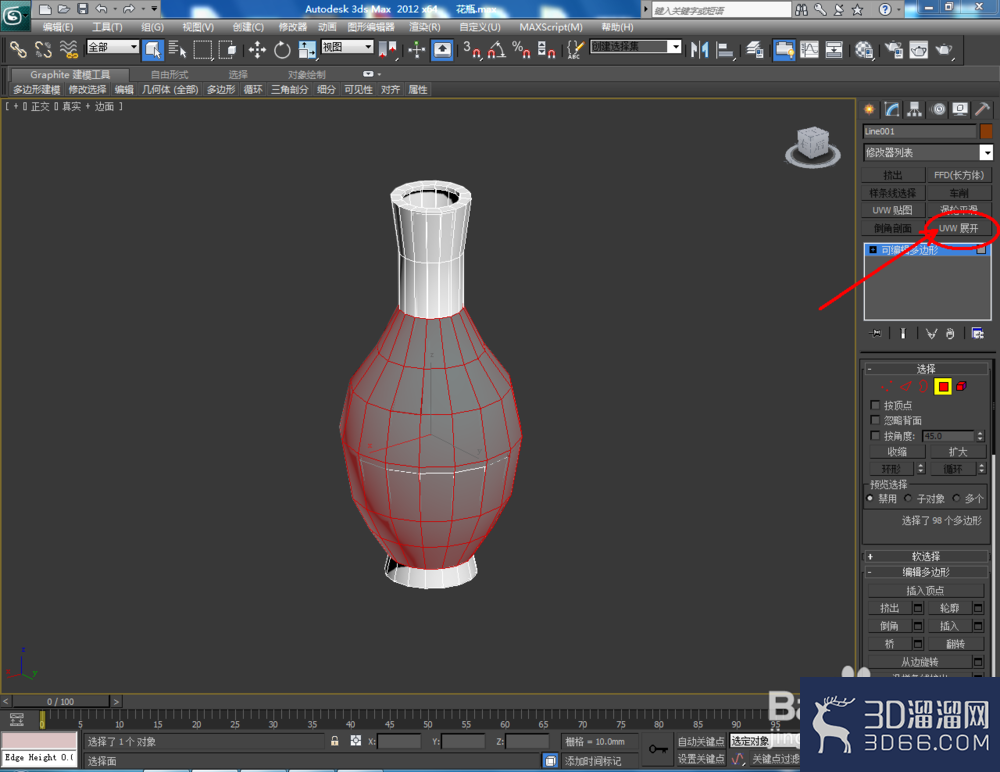The image size is (1000, 772).
Task: Activate the Select and Rotate tool
Action: [x=282, y=50]
